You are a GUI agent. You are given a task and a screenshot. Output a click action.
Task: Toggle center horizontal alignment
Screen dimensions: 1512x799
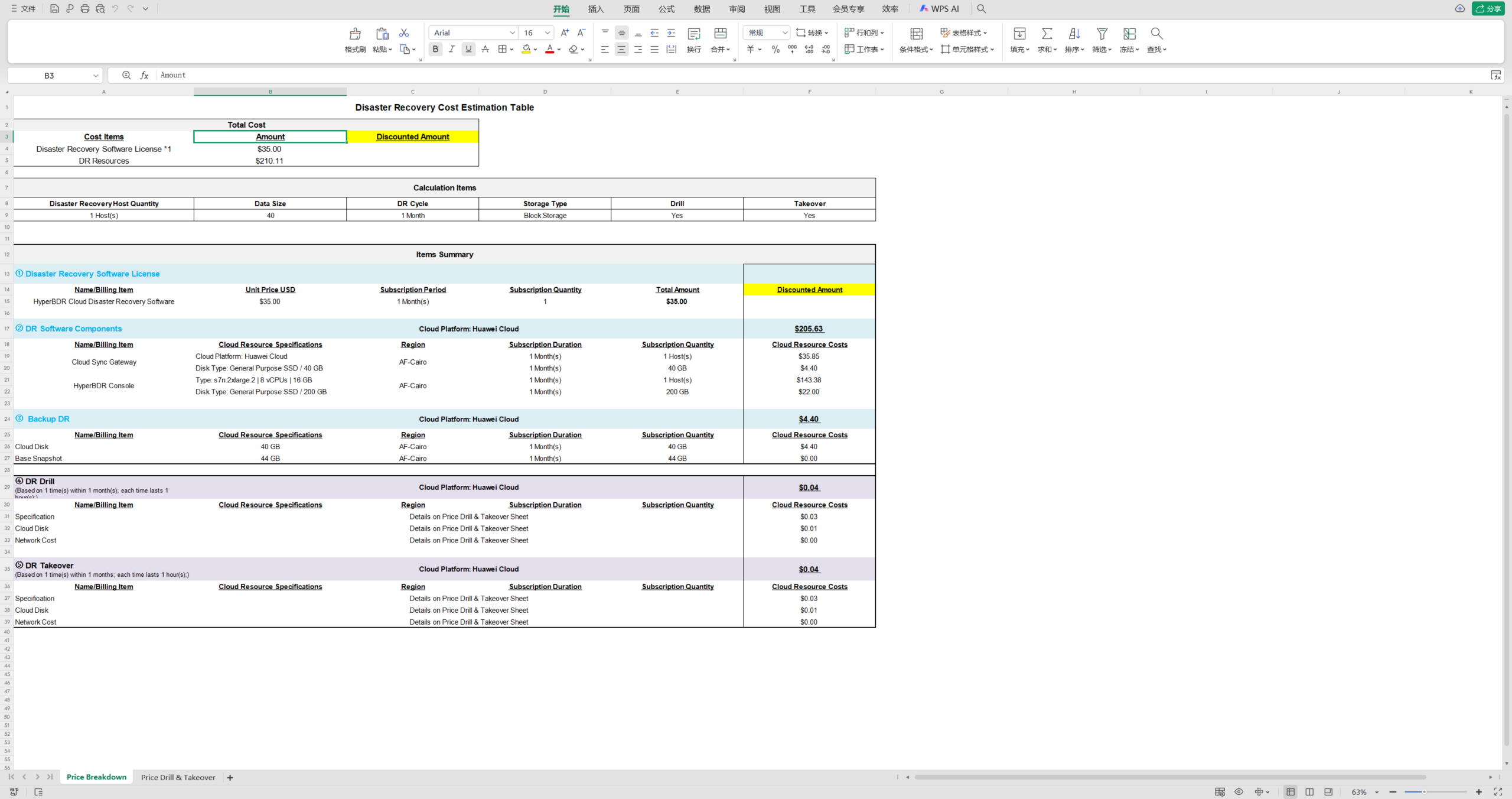621,50
